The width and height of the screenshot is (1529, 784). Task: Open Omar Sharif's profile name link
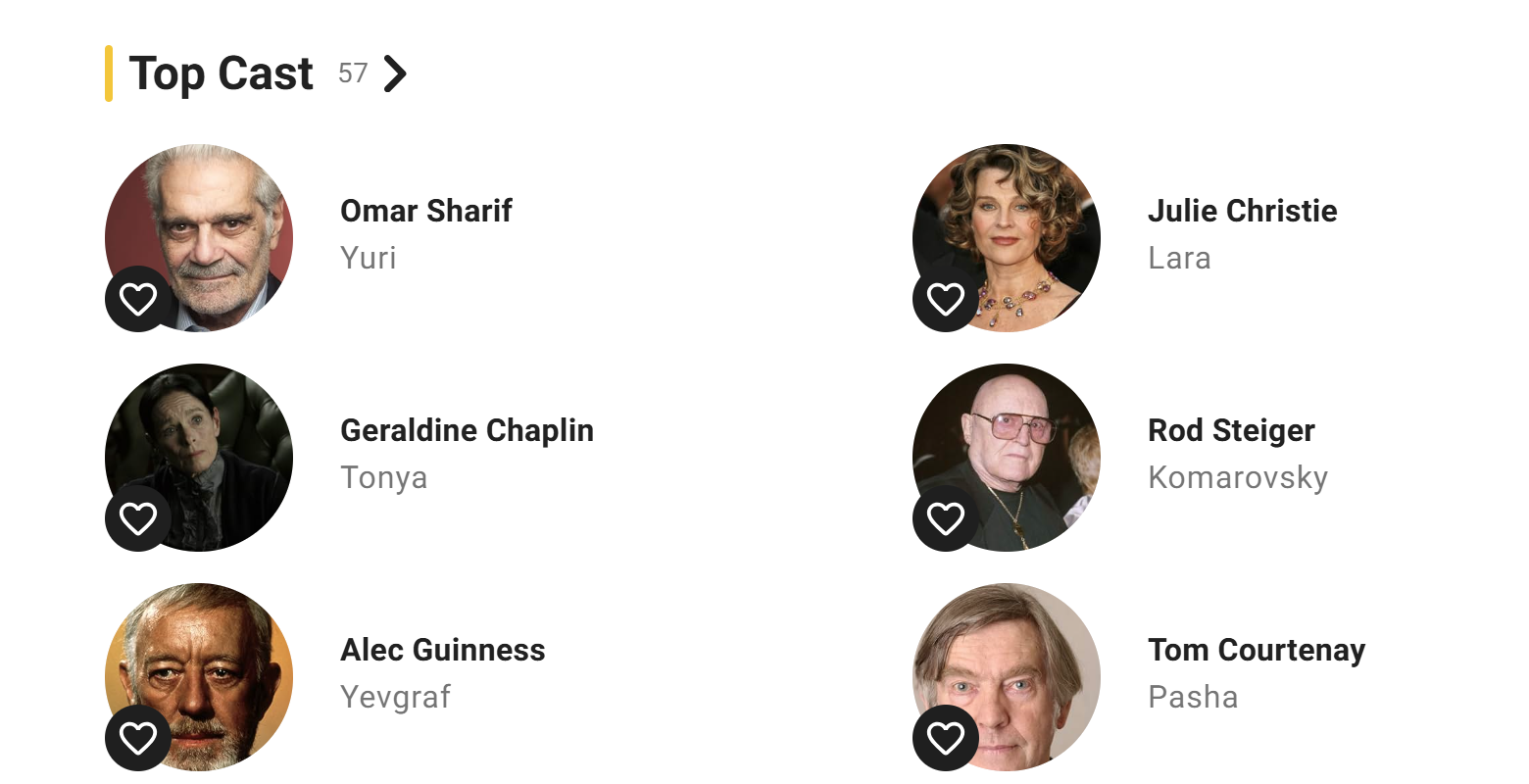click(x=426, y=211)
